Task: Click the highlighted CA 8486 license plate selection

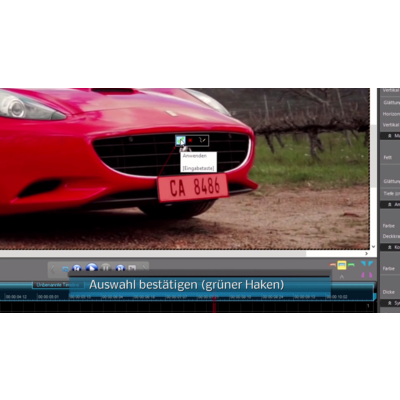Action: click(x=193, y=187)
